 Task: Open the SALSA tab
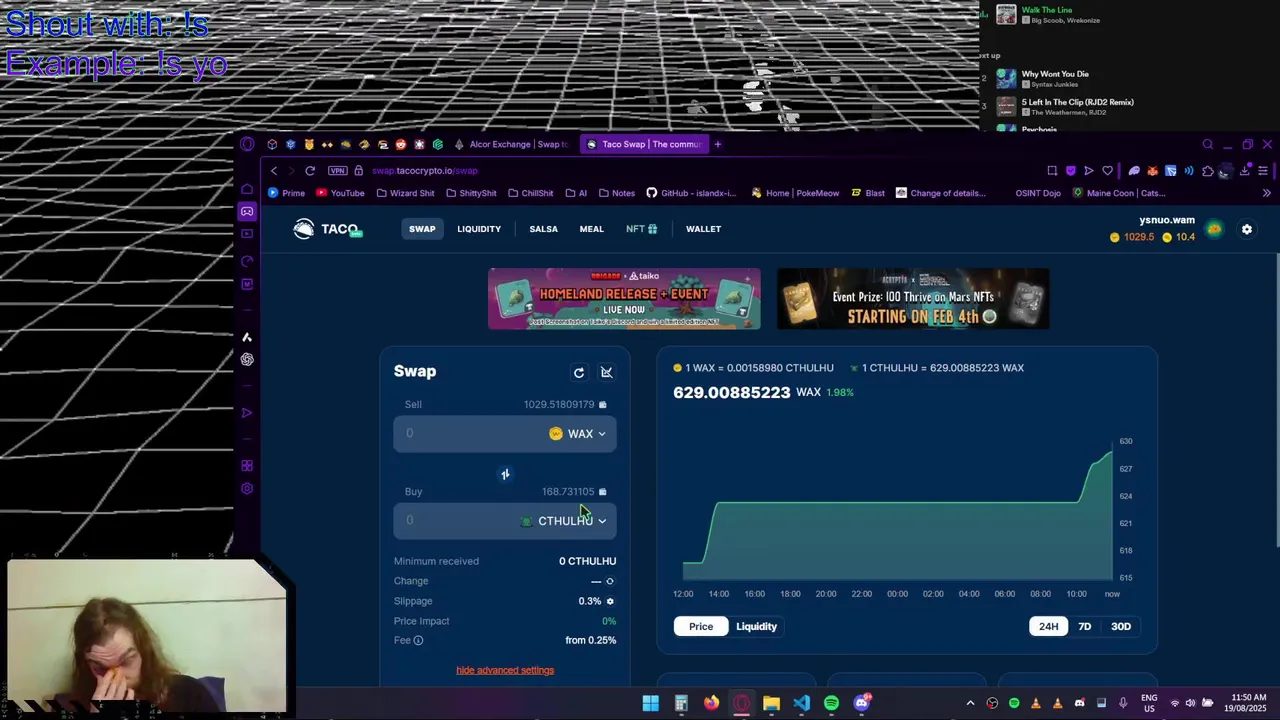pos(544,229)
